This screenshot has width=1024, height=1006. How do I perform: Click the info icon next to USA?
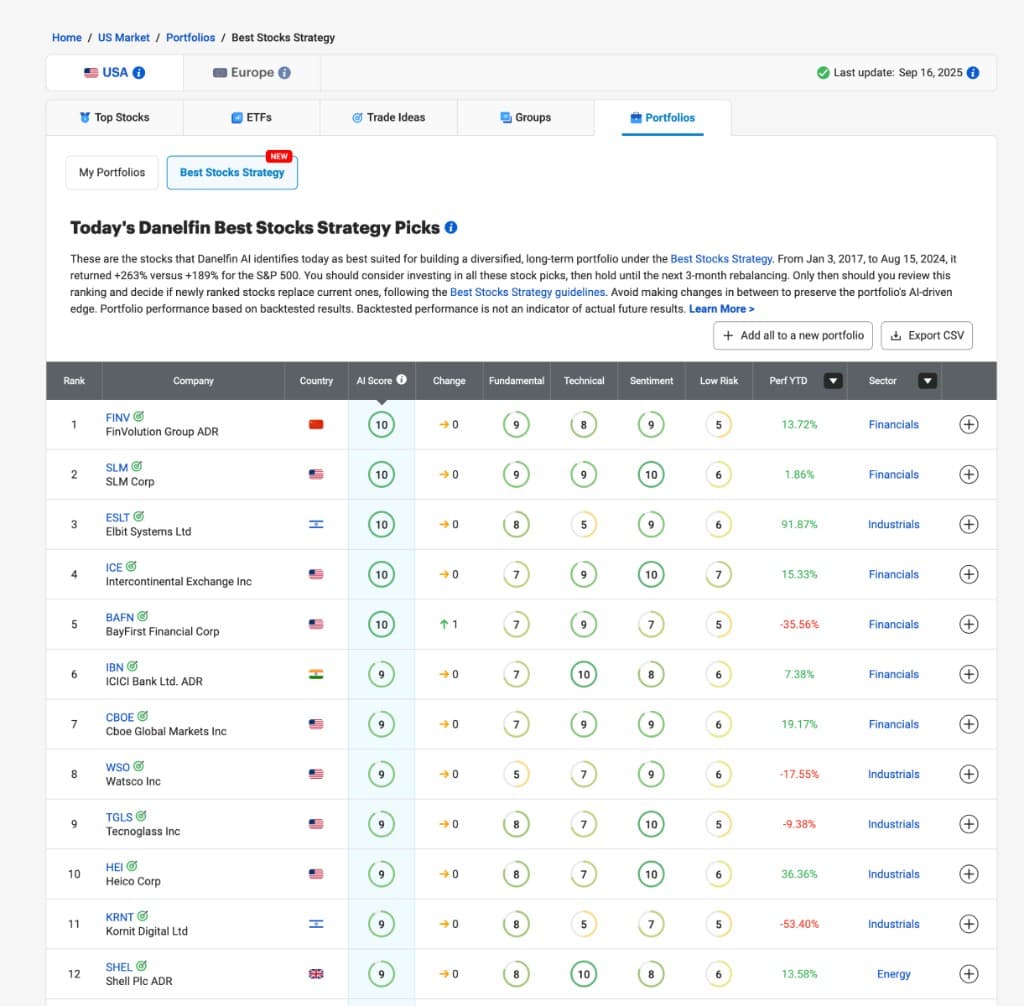139,73
